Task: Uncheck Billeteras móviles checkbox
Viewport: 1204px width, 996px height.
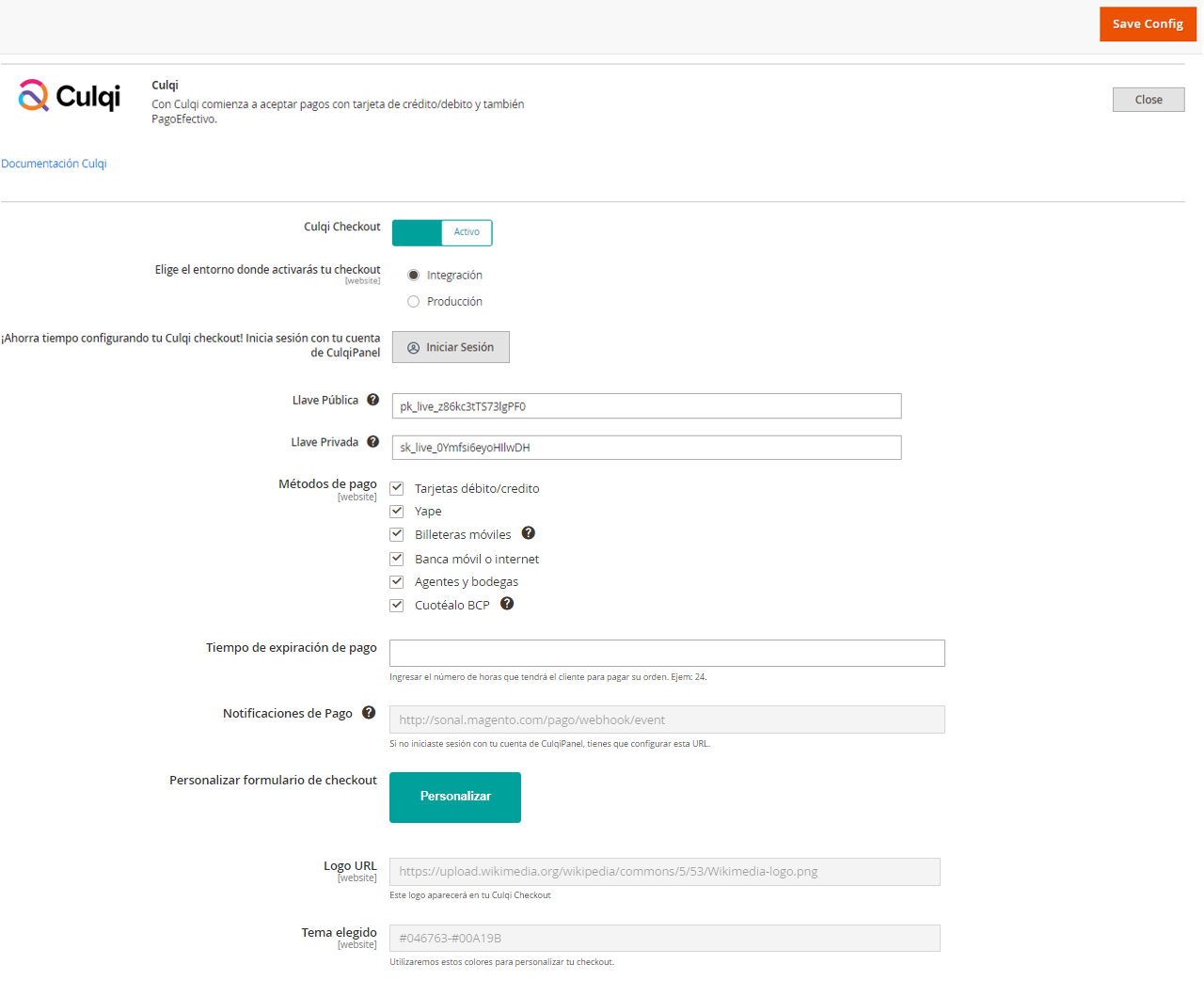Action: coord(397,534)
